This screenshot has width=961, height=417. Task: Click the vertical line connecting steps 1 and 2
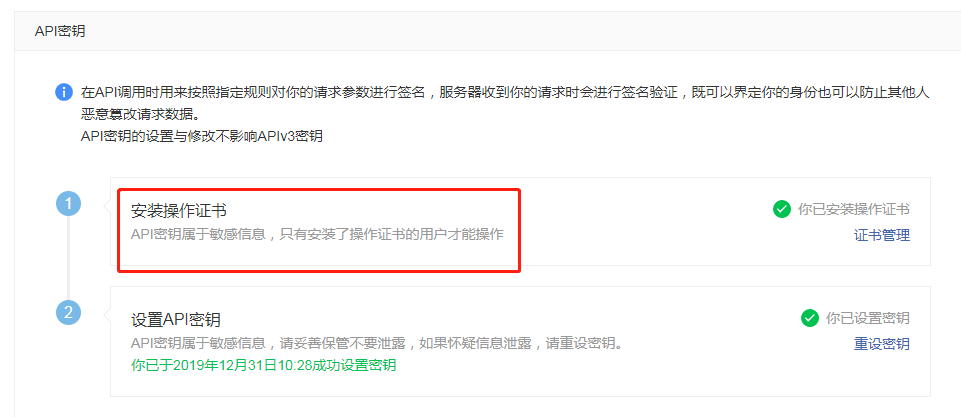[x=69, y=258]
